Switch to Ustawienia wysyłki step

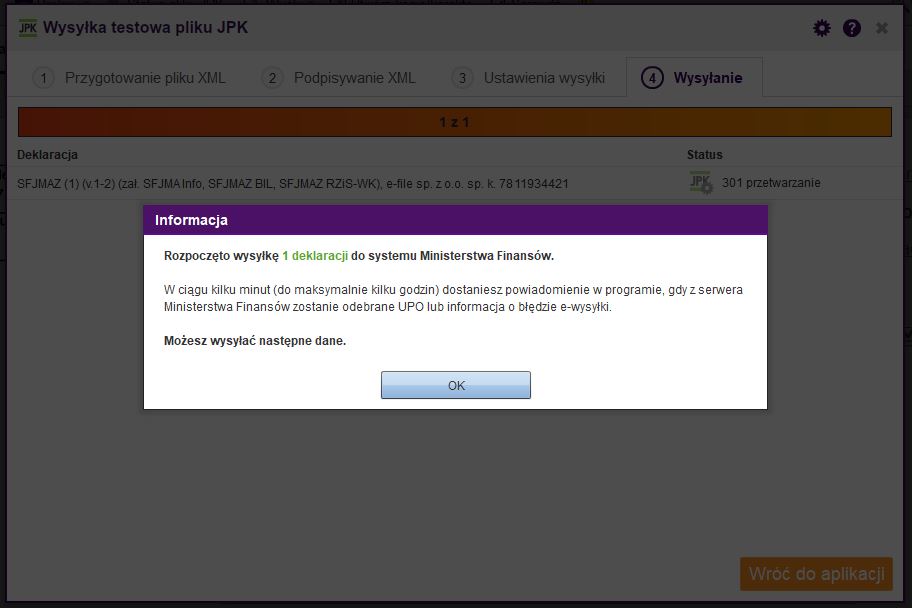click(x=529, y=77)
